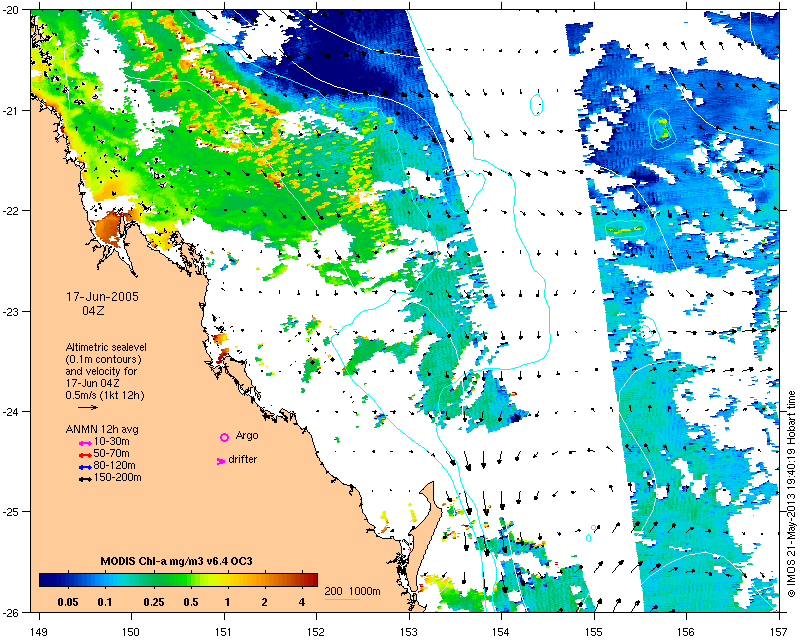Click the 'and velocity for' text line
The image size is (800, 640).
[x=101, y=371]
